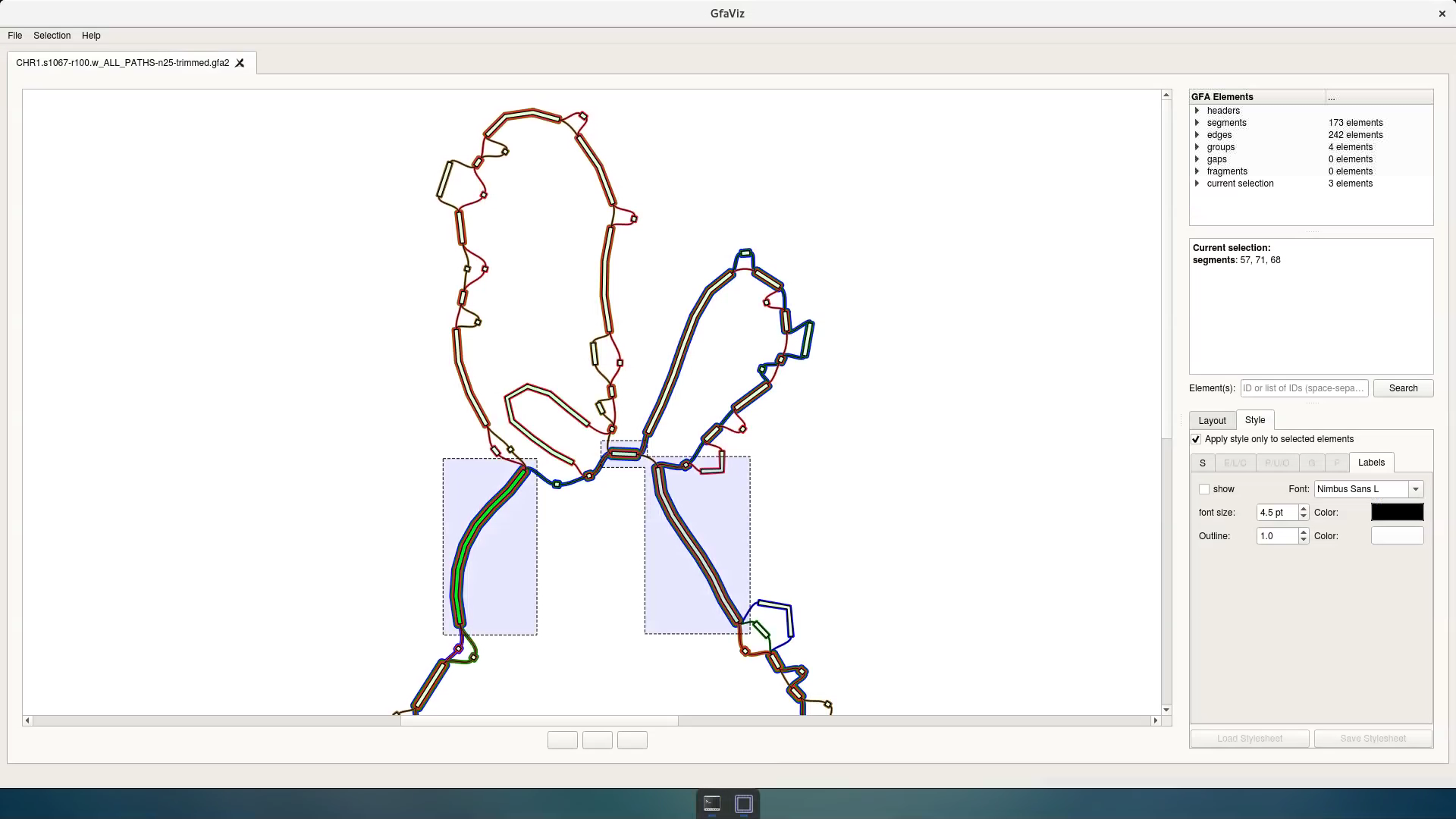
Task: Click the GfaViz window icon in dock
Action: (744, 803)
